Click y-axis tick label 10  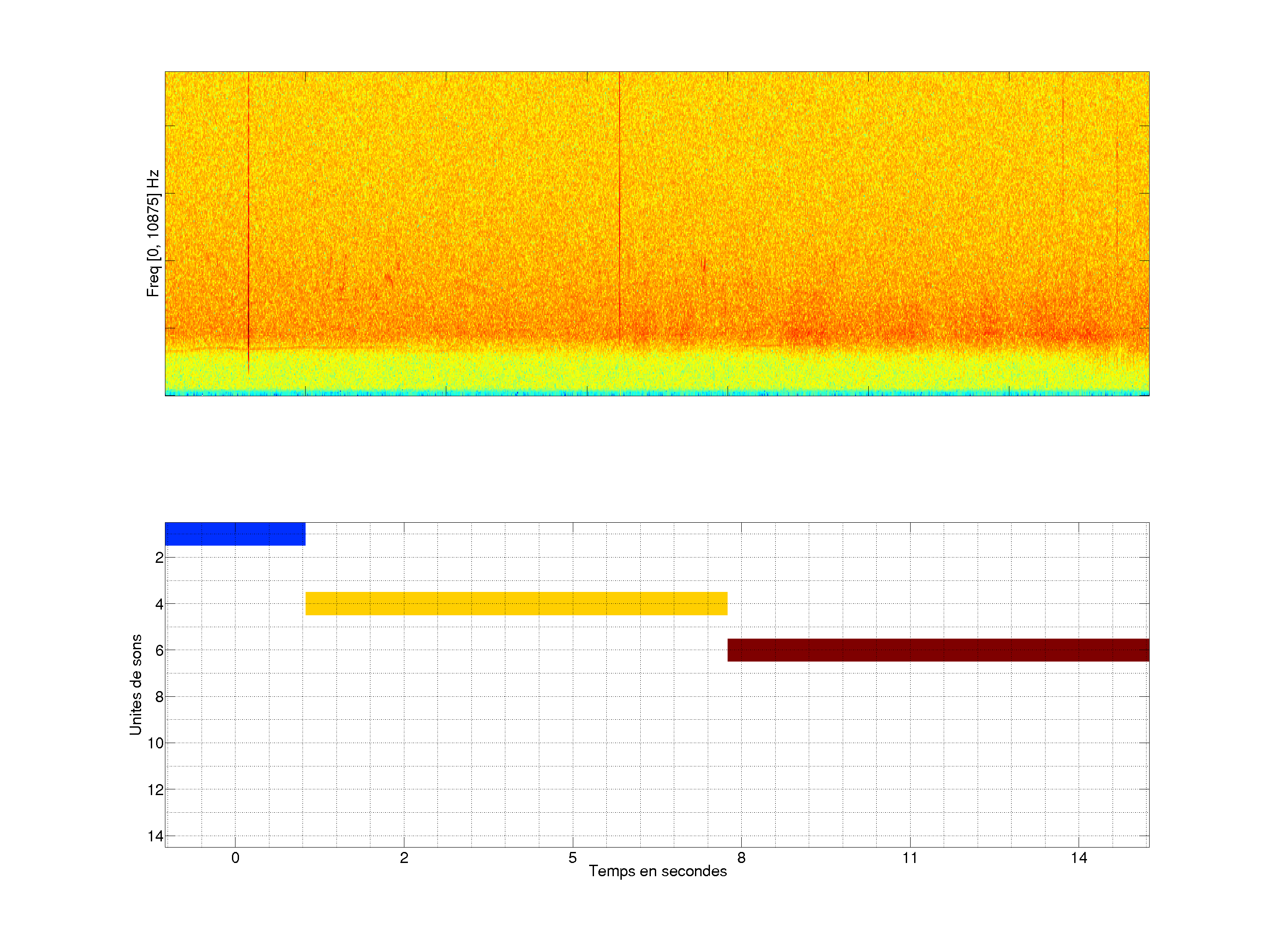click(156, 743)
